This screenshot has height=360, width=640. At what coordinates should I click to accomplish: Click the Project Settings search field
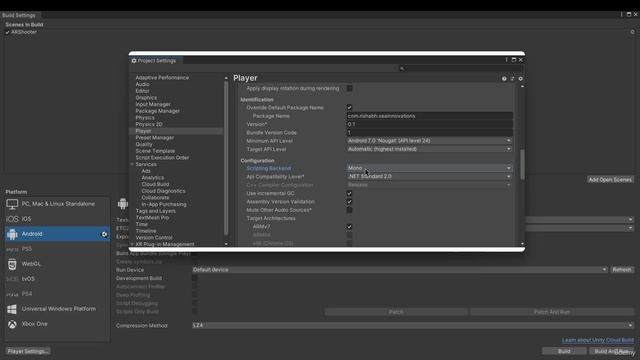[x=460, y=69]
